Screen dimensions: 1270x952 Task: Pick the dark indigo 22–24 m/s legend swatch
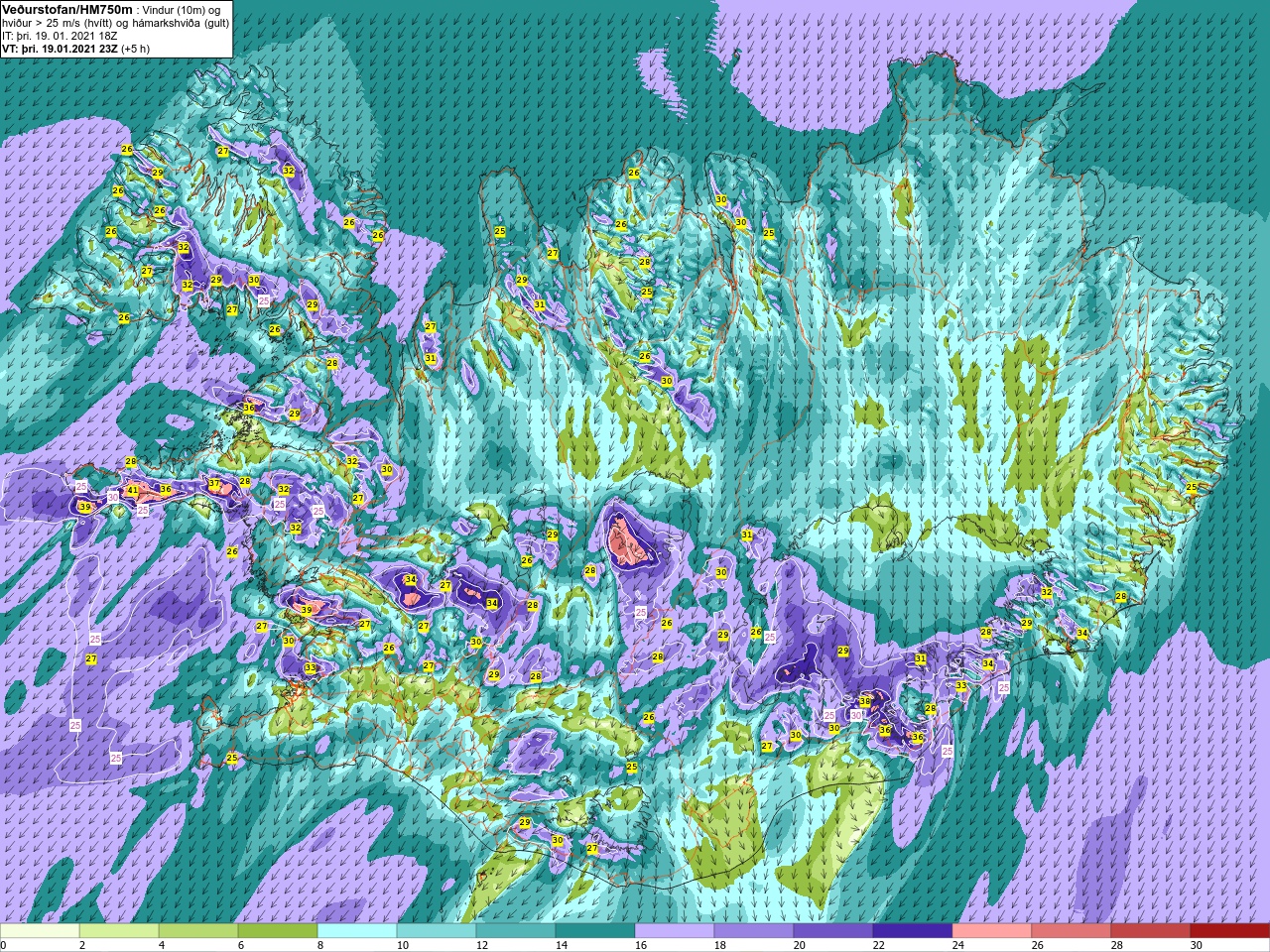pos(913,931)
